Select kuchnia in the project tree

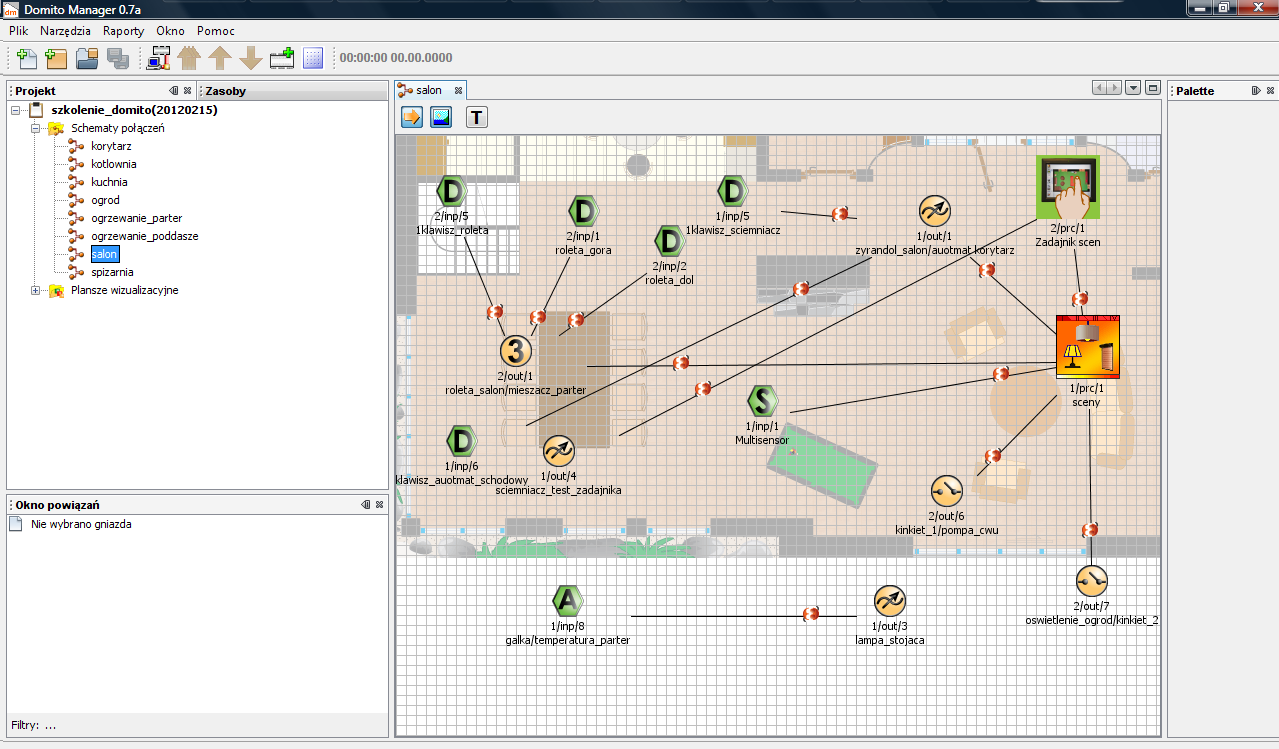(109, 182)
